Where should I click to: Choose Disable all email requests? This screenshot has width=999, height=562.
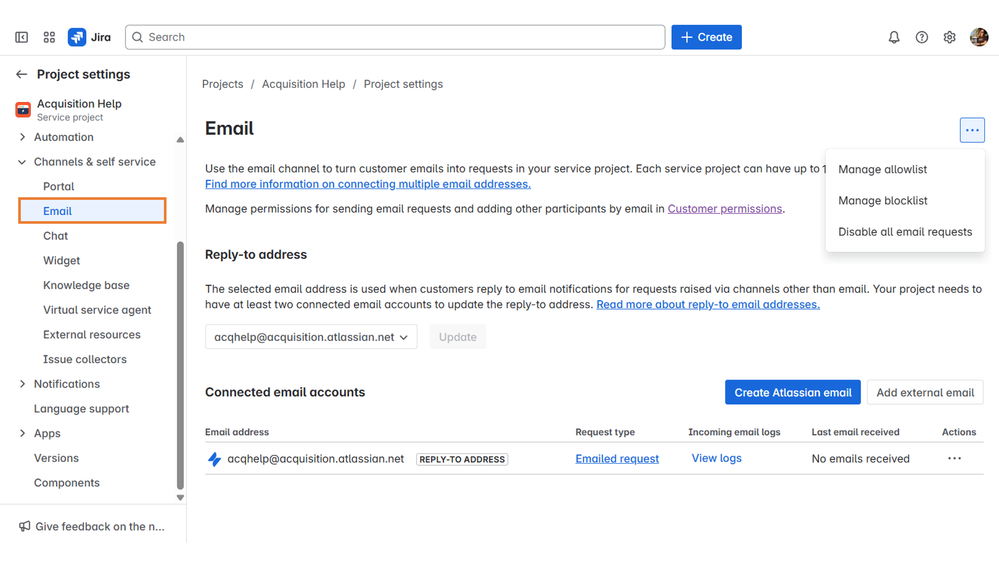[x=905, y=231]
